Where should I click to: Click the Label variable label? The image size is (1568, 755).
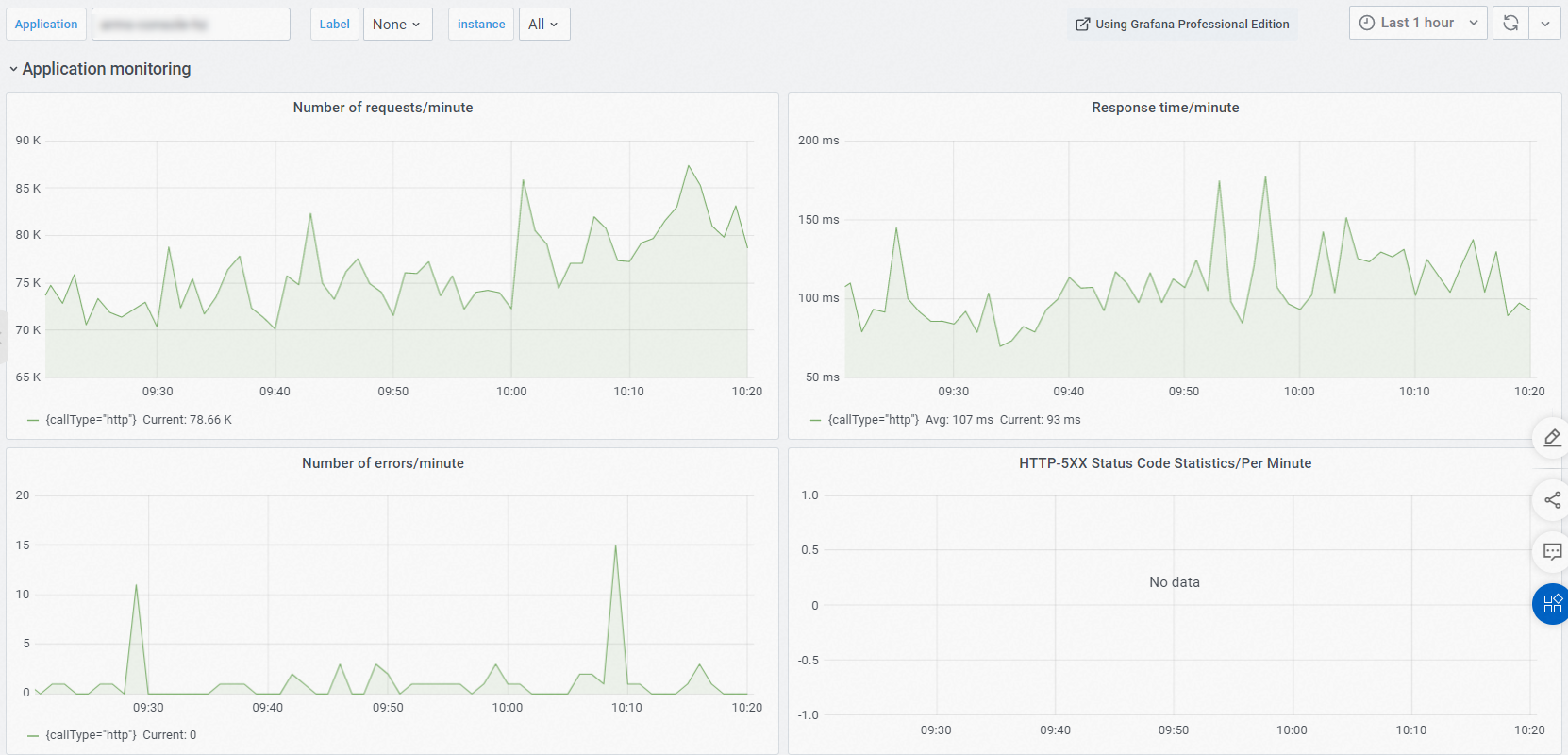334,25
